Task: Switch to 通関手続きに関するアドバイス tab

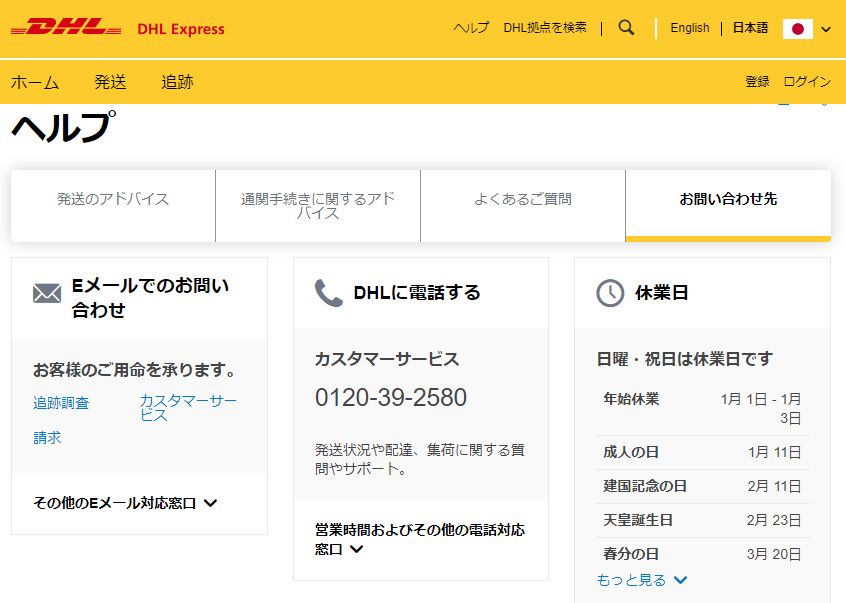Action: pos(318,205)
